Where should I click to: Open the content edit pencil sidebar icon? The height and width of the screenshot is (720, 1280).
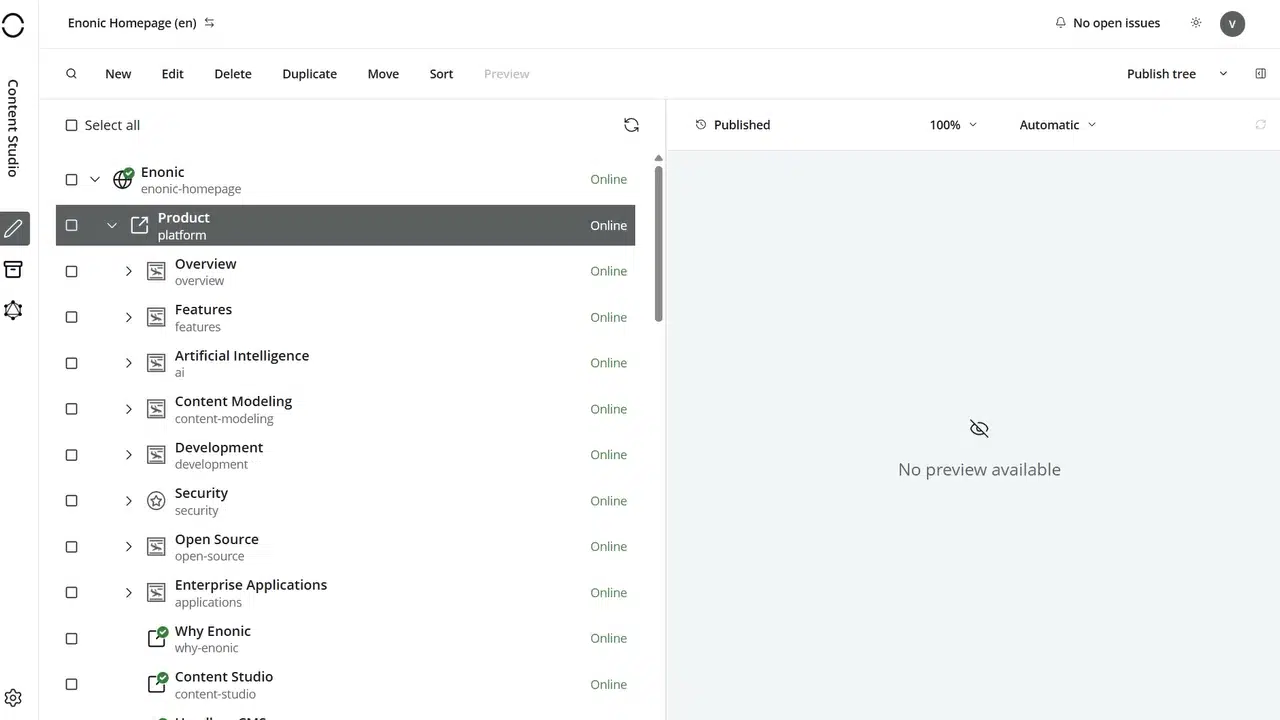[13, 228]
